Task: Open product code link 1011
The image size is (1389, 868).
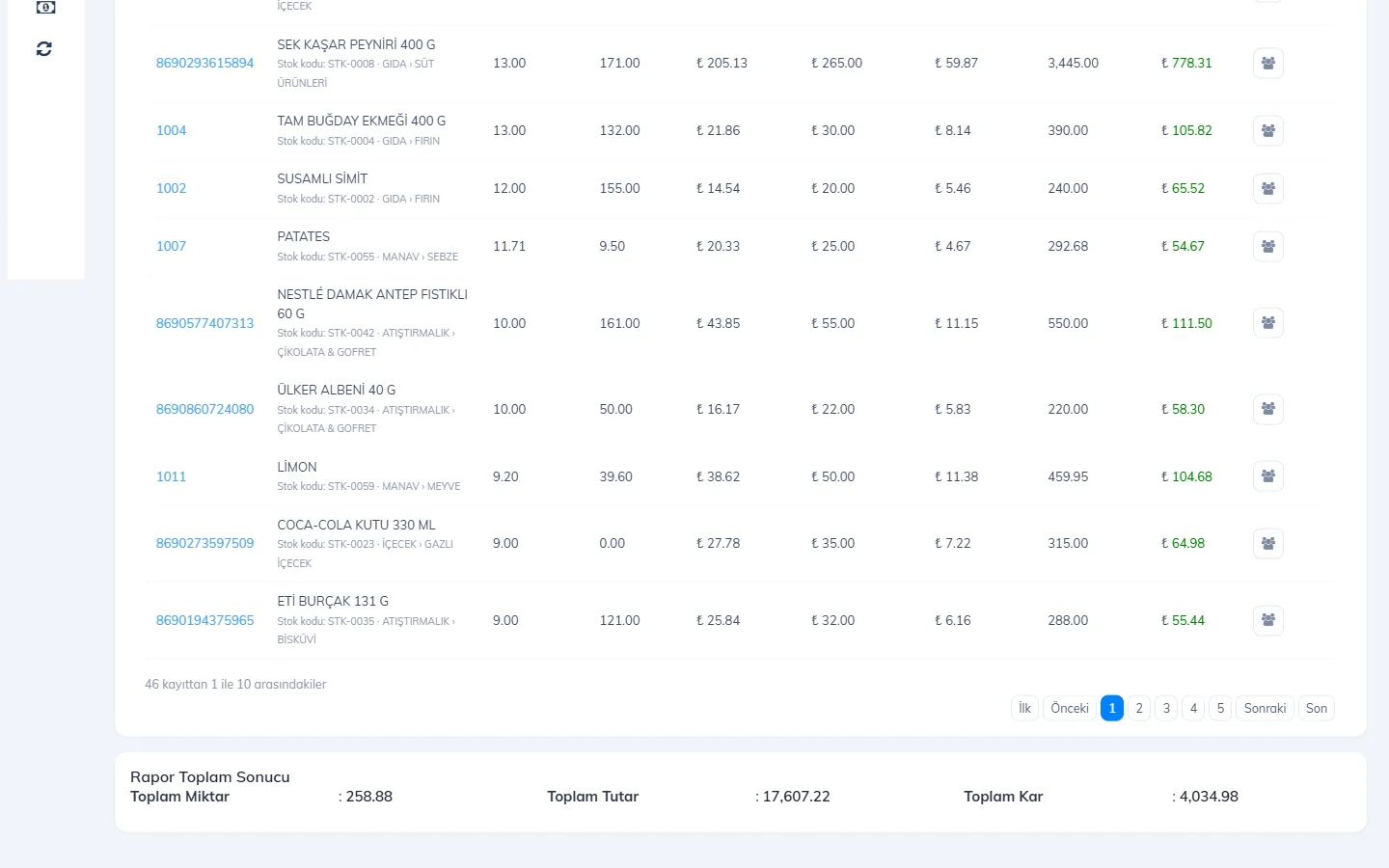Action: [171, 476]
